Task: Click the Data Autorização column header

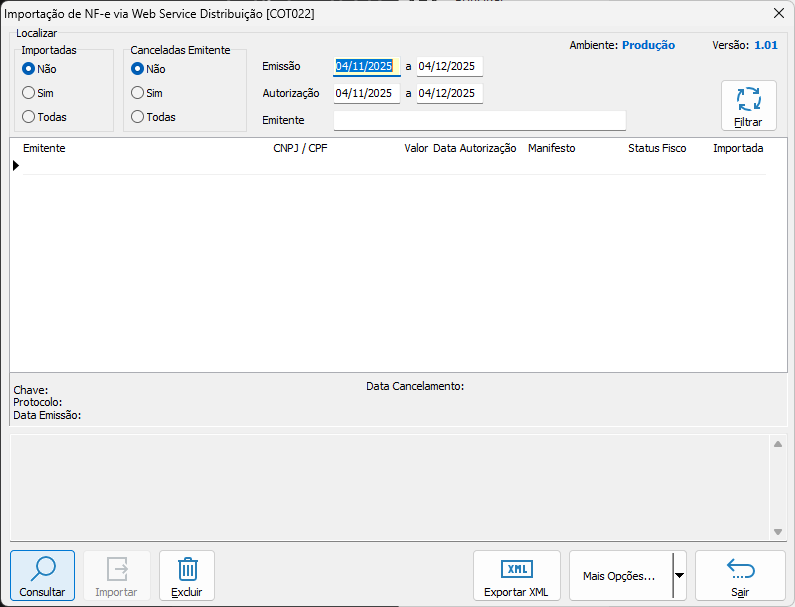Action: [474, 148]
